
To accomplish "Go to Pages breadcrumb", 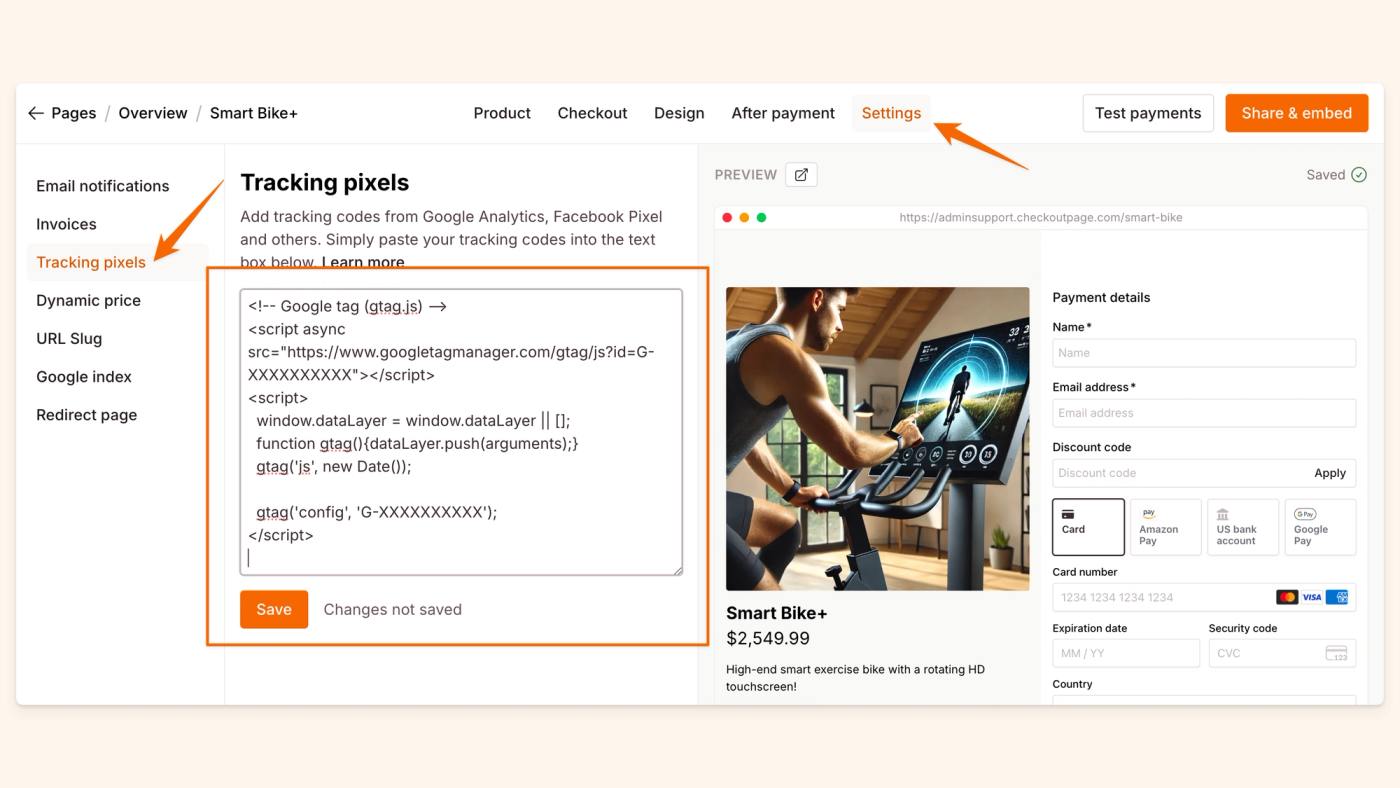I will pyautogui.click(x=74, y=113).
